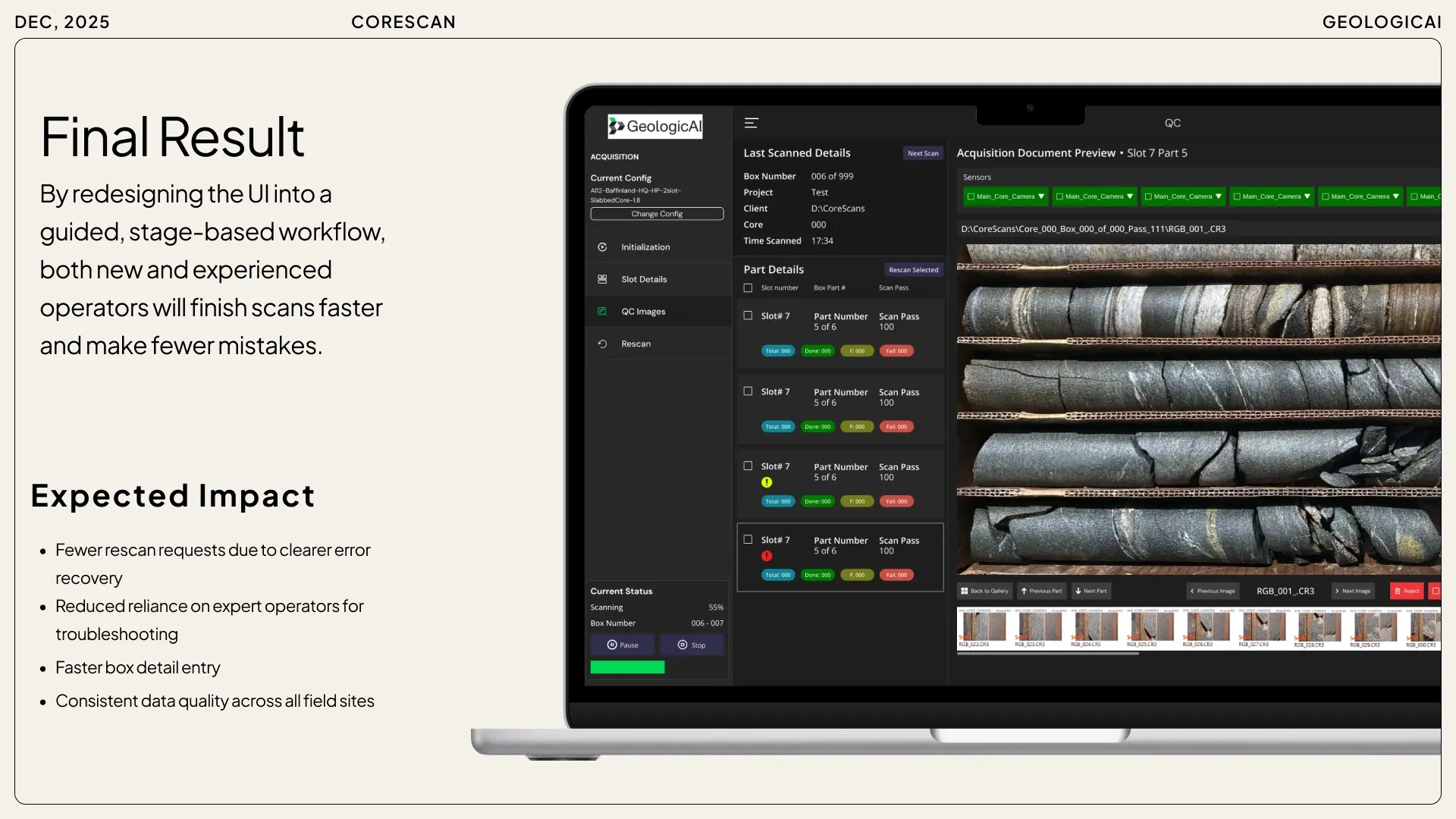Check the first Slot# 7 checkbox
The image size is (1456, 819).
pyautogui.click(x=748, y=315)
